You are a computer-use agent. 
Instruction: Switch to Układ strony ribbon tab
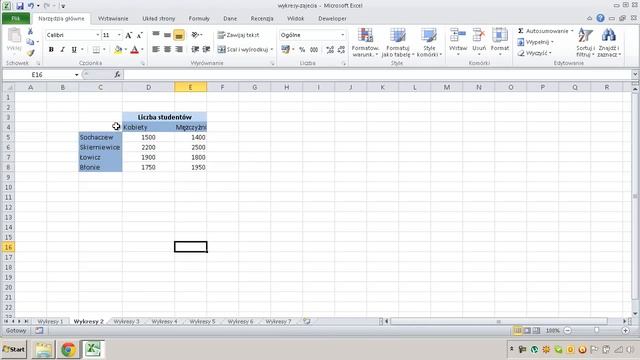tap(159, 18)
